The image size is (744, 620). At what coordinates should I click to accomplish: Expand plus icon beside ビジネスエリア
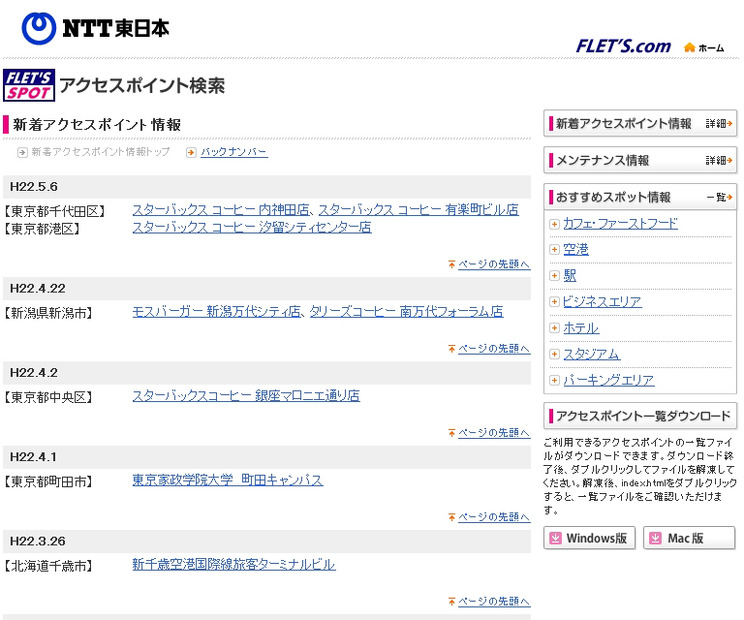point(554,301)
